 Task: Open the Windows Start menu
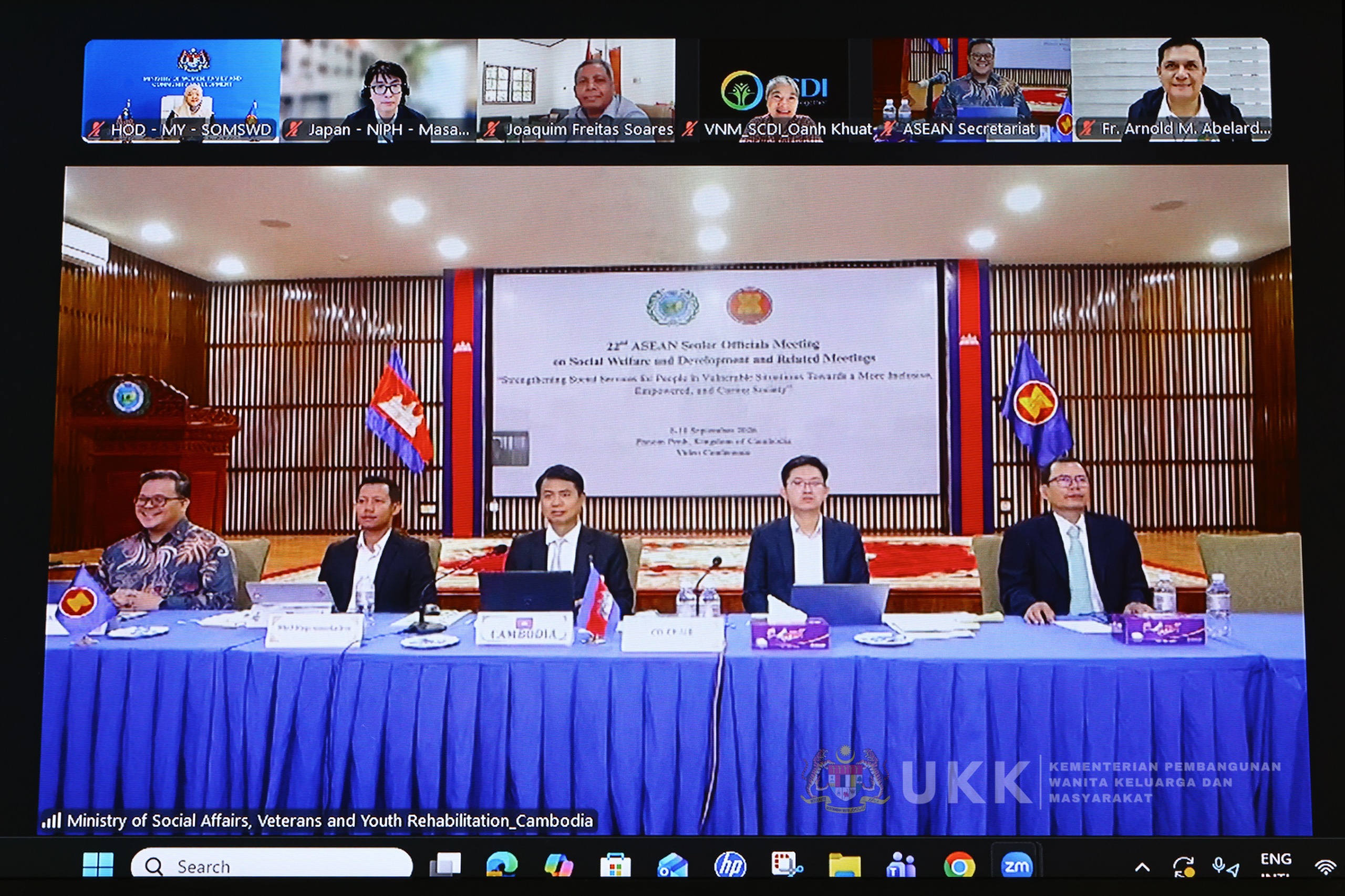point(98,864)
